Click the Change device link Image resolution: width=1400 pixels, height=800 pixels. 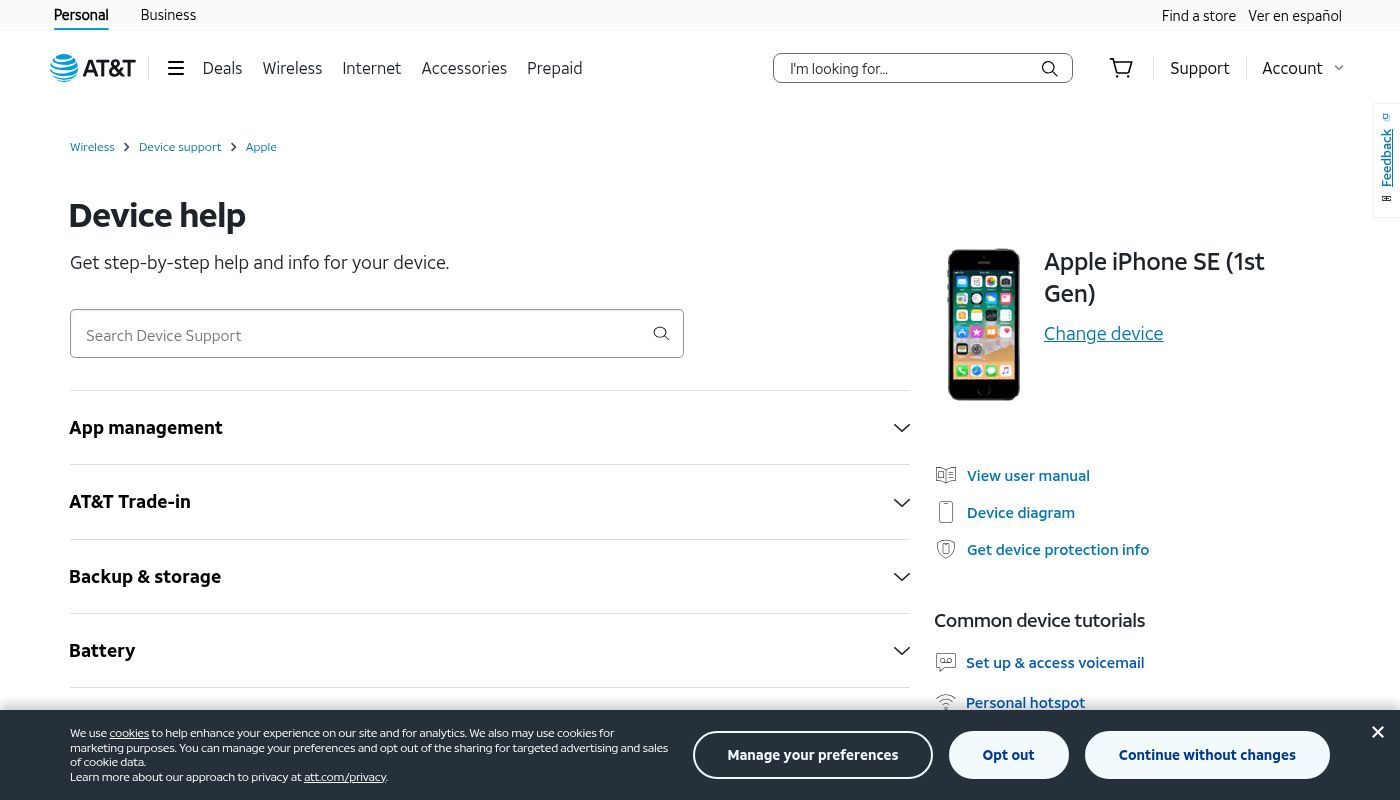click(1103, 334)
